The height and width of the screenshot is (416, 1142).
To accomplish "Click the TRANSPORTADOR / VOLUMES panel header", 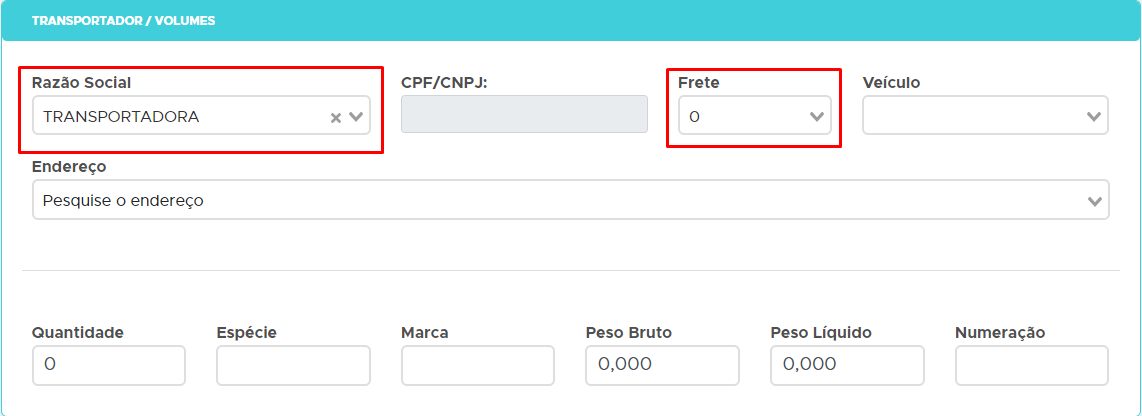I will tap(124, 20).
